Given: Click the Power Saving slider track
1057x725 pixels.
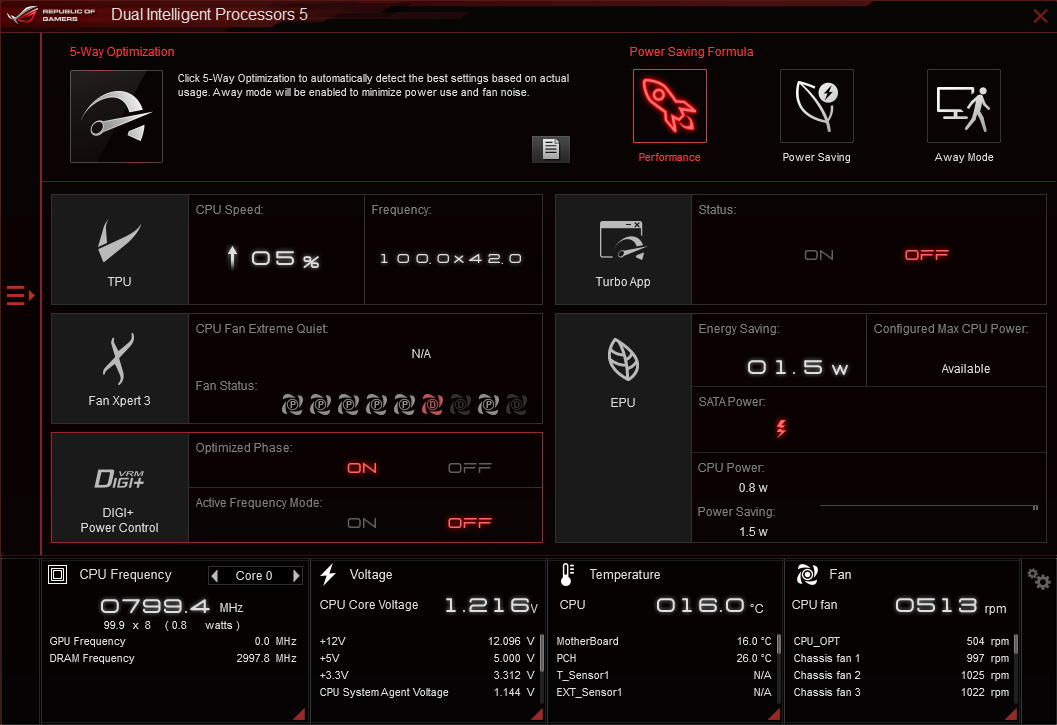Looking at the screenshot, I should (x=928, y=506).
